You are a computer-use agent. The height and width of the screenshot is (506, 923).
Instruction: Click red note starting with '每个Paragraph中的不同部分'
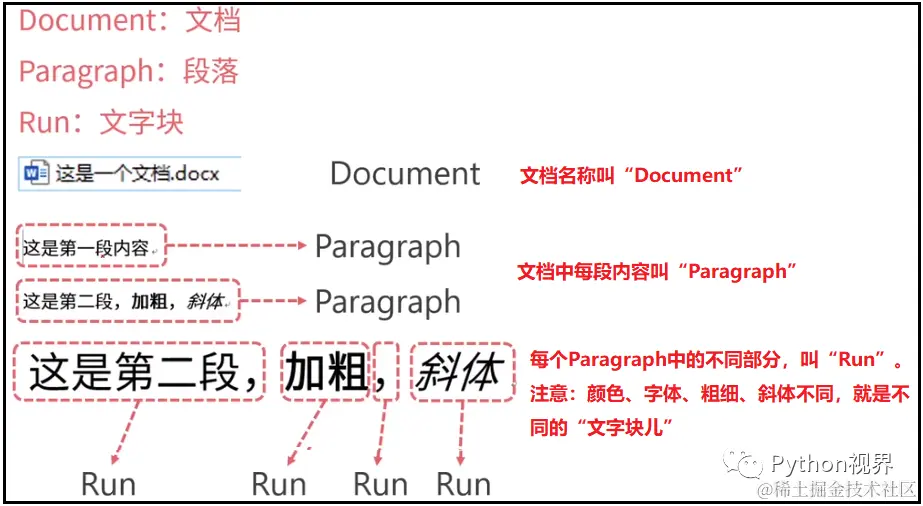(716, 360)
